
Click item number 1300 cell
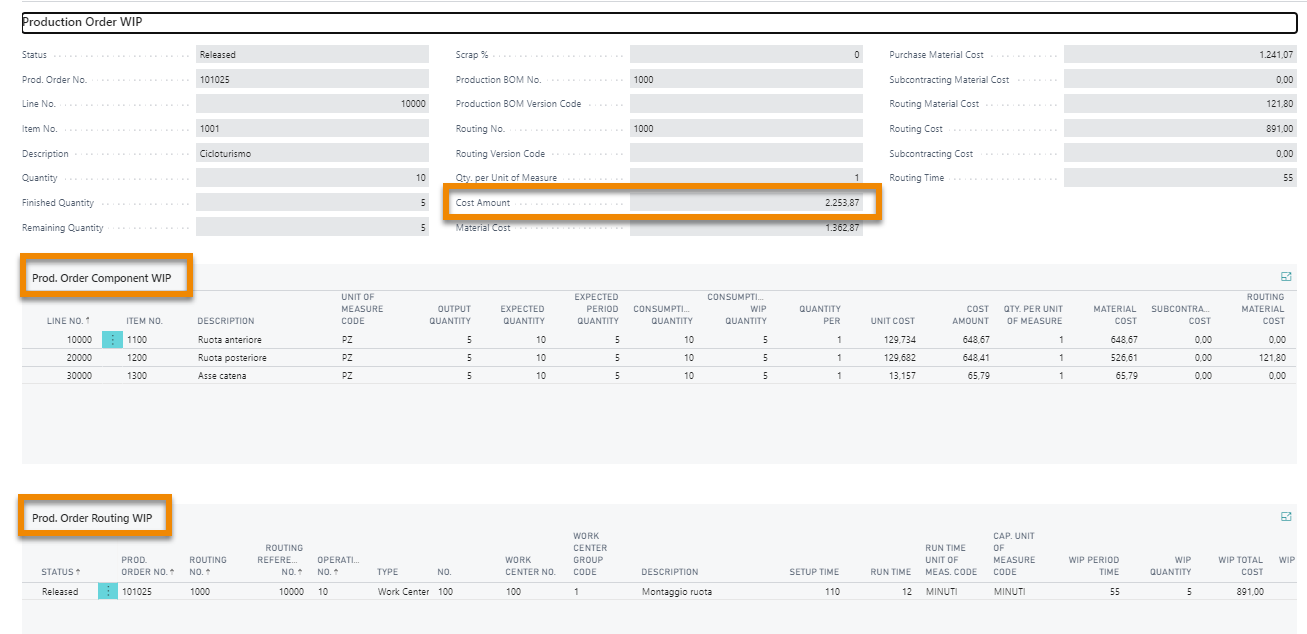pyautogui.click(x=137, y=375)
